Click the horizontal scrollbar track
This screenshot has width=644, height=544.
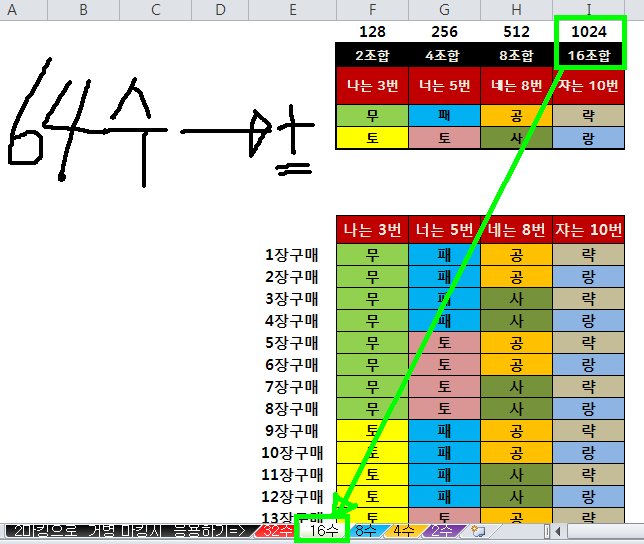pyautogui.click(x=606, y=531)
